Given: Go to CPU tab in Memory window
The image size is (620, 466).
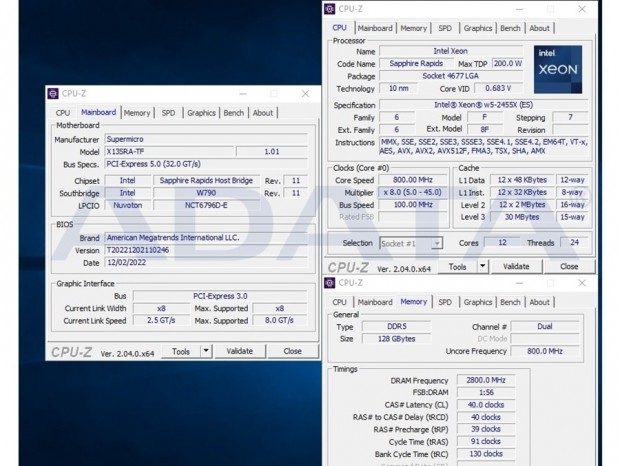Looking at the screenshot, I should [x=339, y=302].
